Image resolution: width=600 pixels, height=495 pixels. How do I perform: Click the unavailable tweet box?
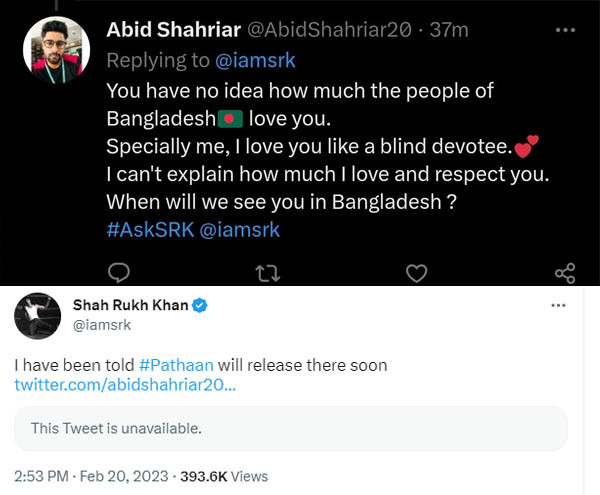(291, 428)
